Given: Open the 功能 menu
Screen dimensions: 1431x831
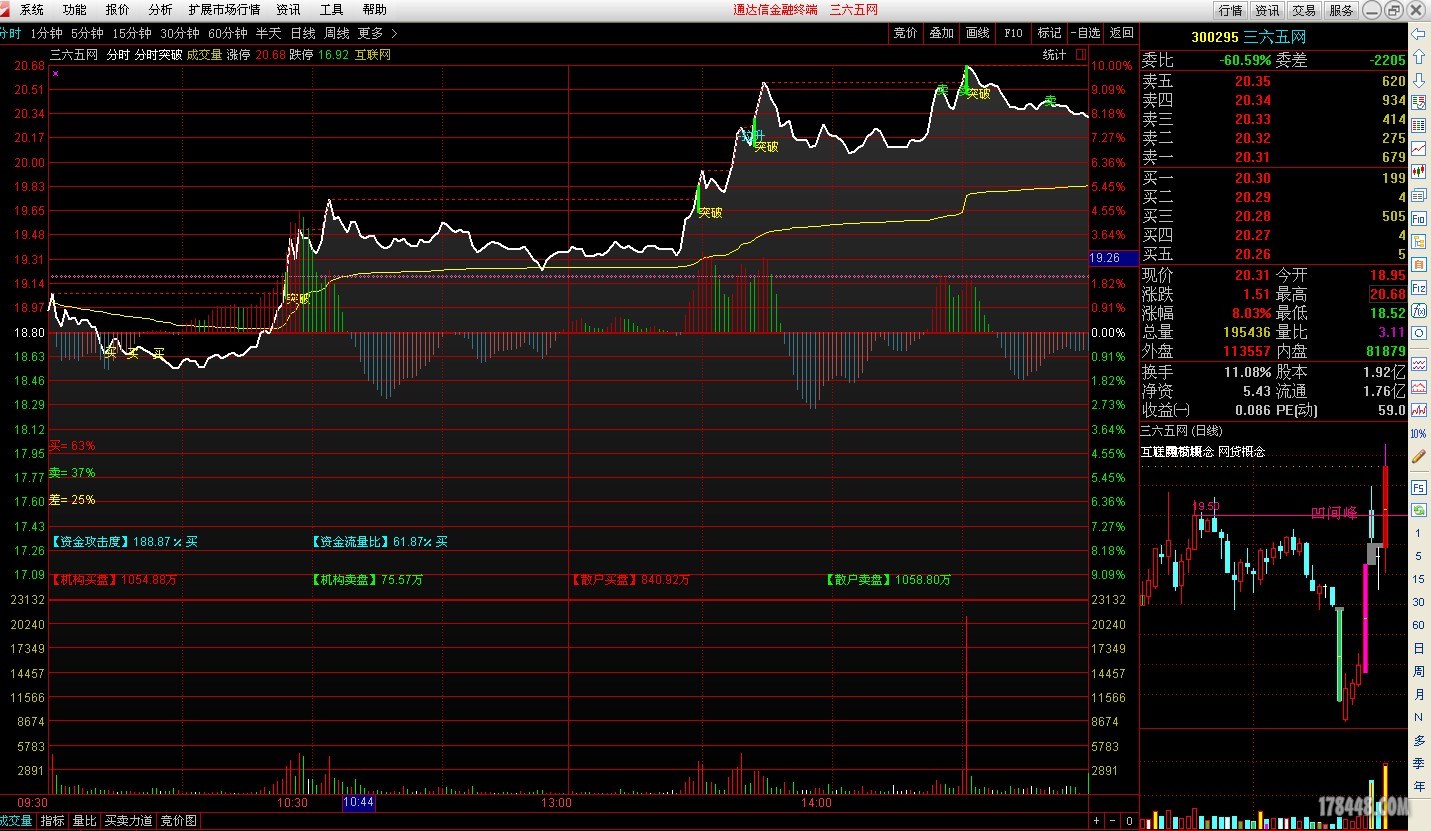Looking at the screenshot, I should click(74, 9).
